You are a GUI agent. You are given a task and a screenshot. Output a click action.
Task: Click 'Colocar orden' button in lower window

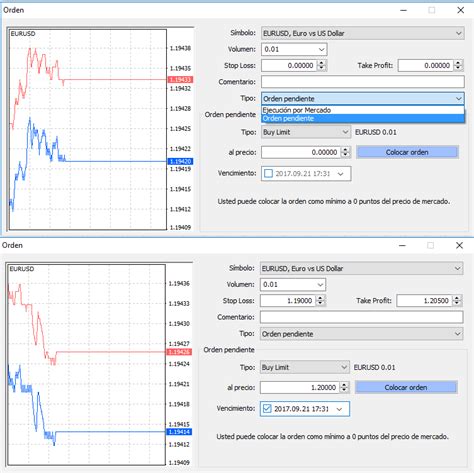pos(406,387)
